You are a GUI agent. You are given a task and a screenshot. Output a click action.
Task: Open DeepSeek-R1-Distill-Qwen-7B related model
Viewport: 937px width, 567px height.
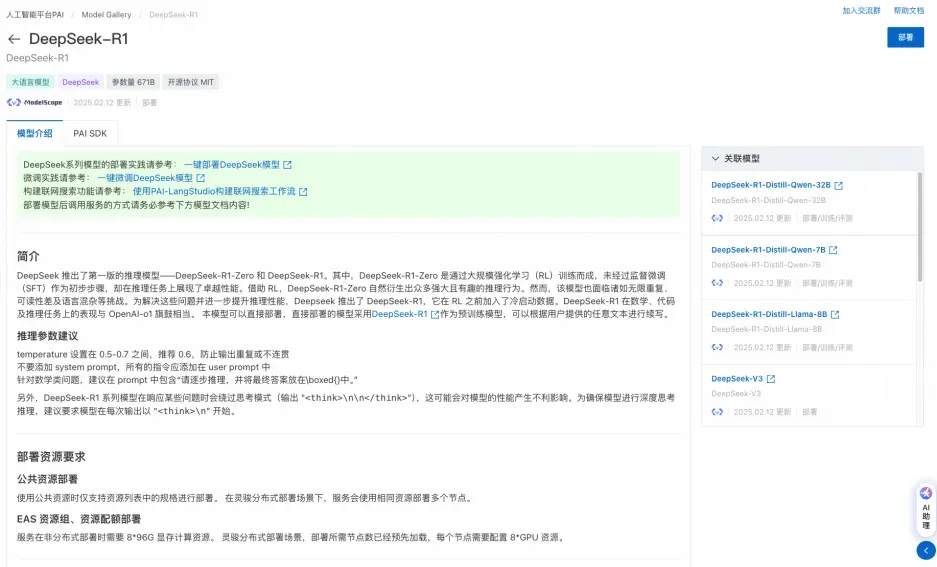coord(768,250)
